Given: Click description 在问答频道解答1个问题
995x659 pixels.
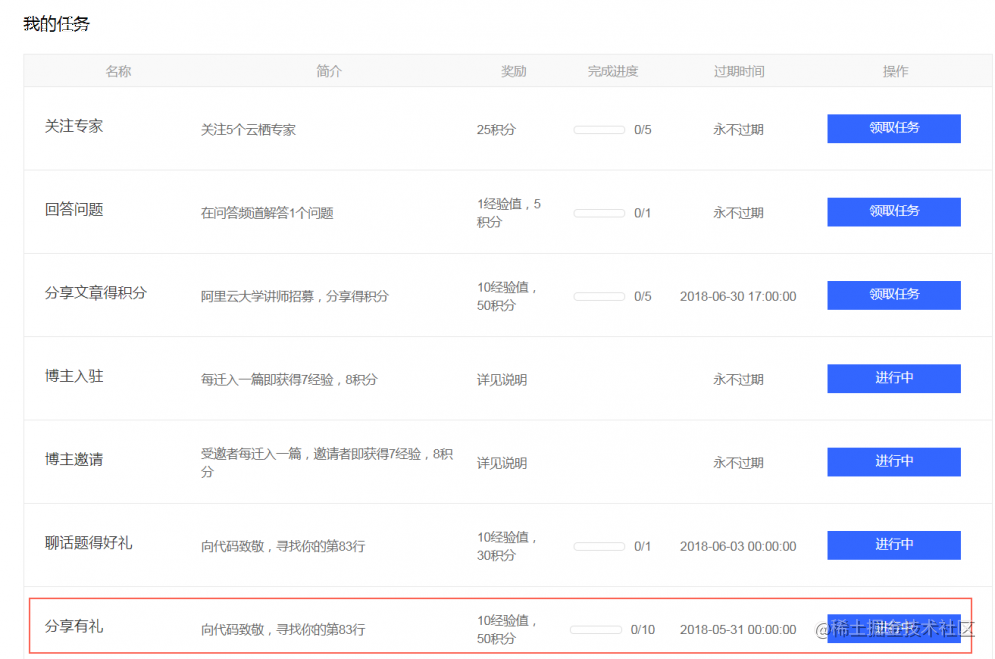Looking at the screenshot, I should click(x=267, y=213).
